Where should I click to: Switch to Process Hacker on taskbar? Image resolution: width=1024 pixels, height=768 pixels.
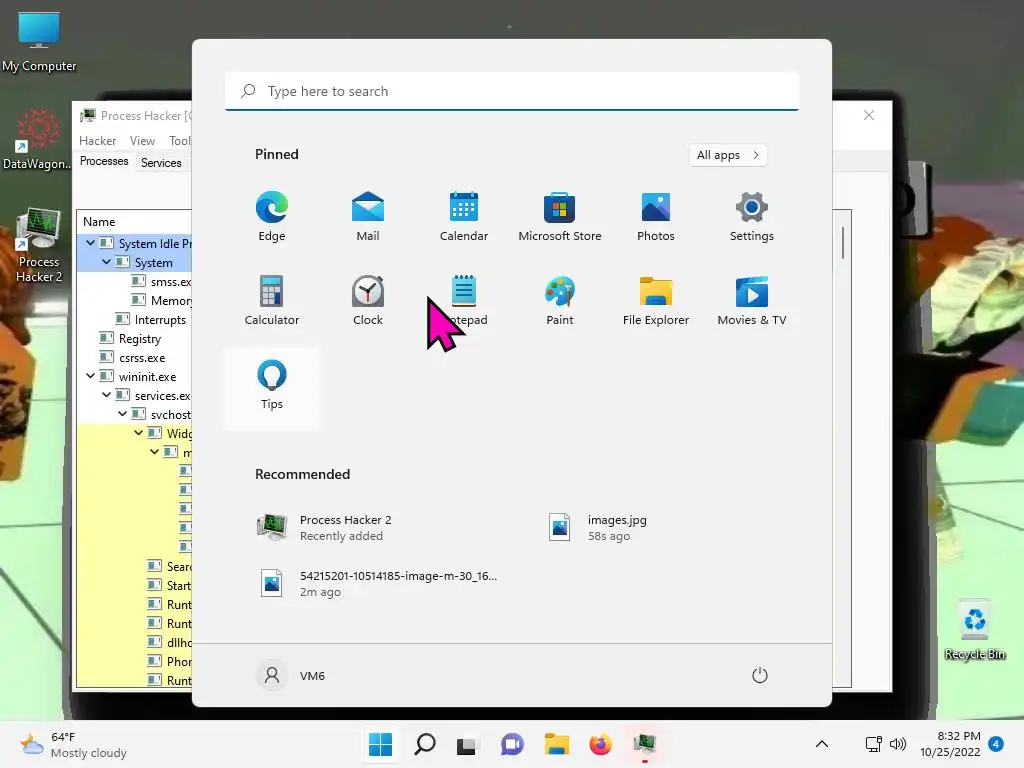645,744
